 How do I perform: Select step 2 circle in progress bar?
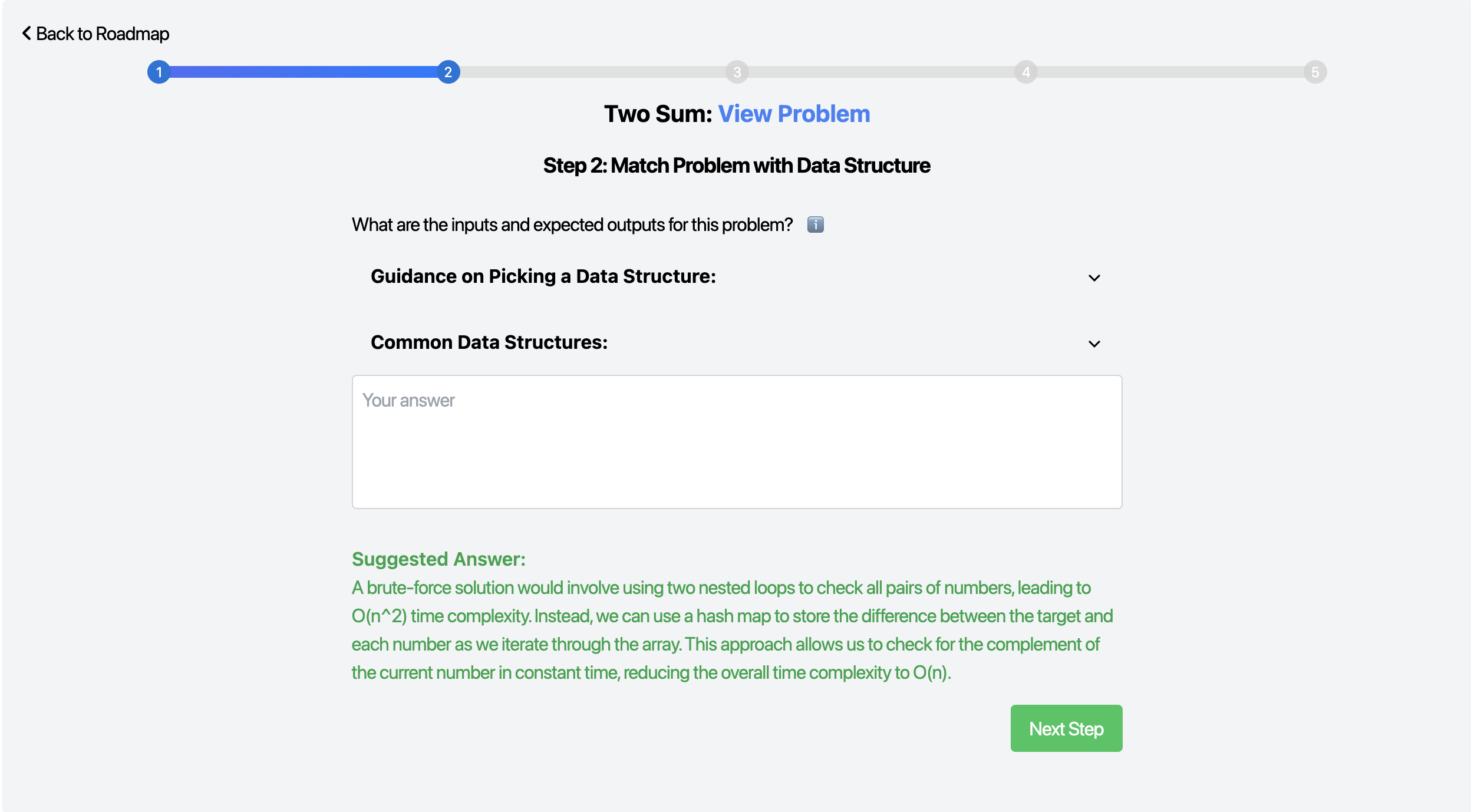pos(448,72)
